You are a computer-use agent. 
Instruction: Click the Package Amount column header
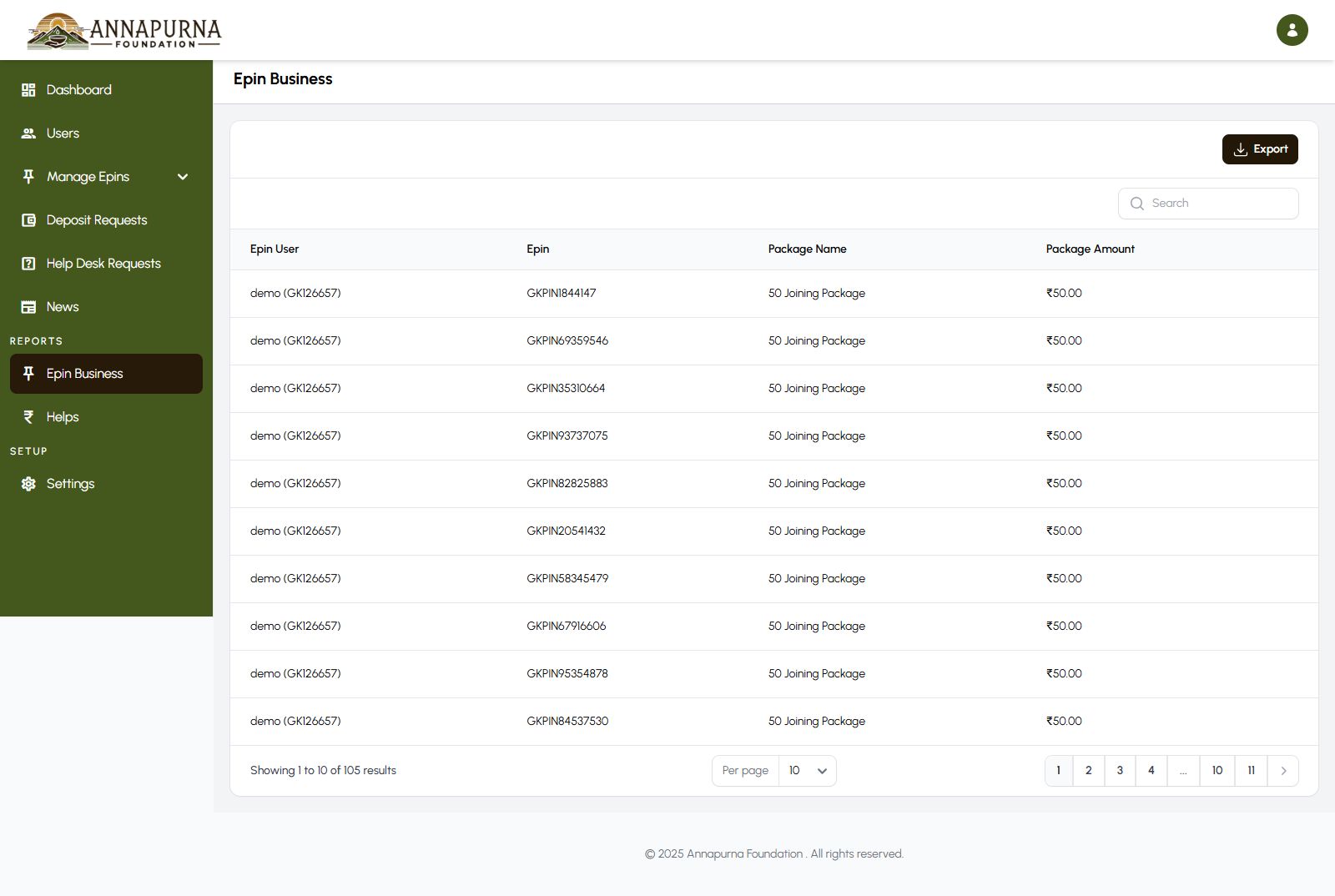1090,249
